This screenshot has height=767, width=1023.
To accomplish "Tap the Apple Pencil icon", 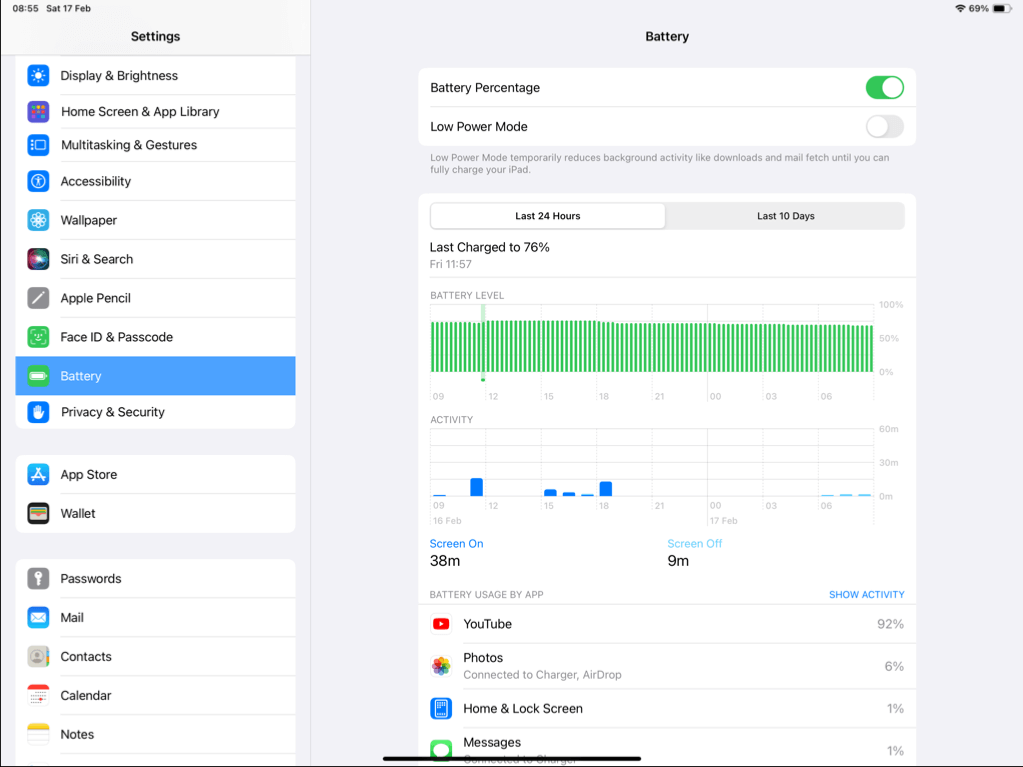I will 38,298.
